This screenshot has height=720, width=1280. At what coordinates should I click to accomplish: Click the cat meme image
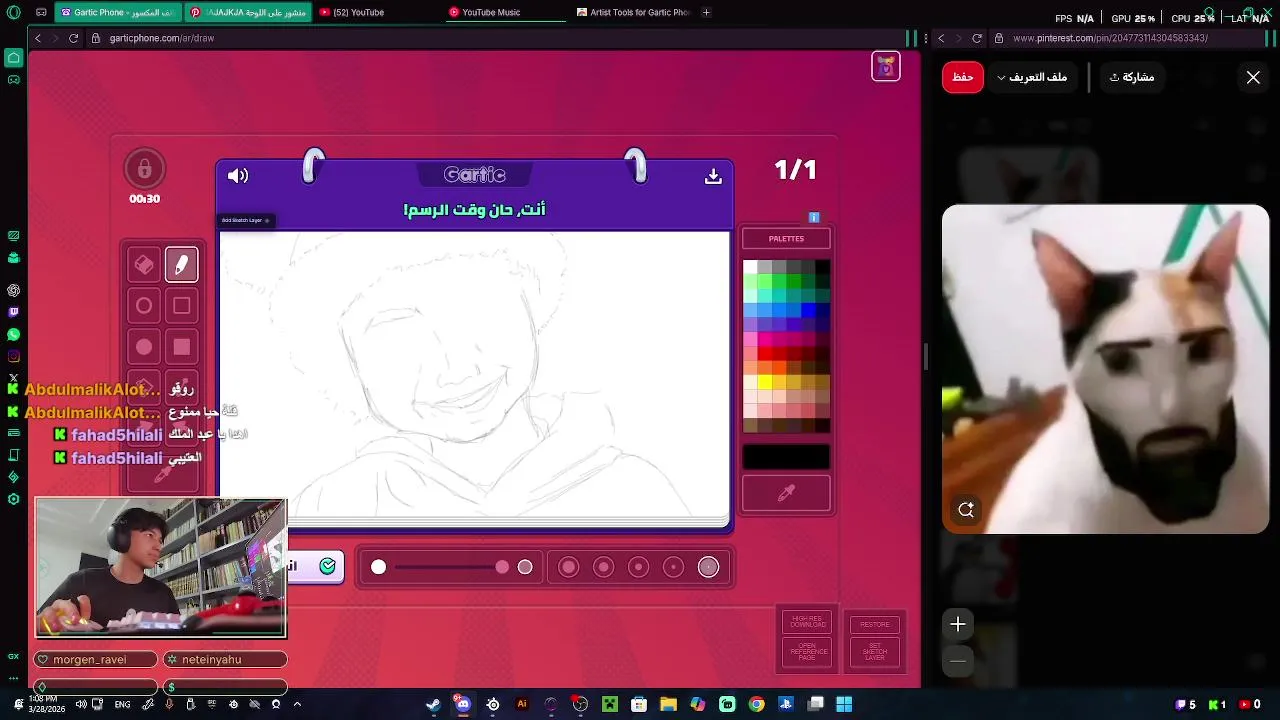[1105, 369]
